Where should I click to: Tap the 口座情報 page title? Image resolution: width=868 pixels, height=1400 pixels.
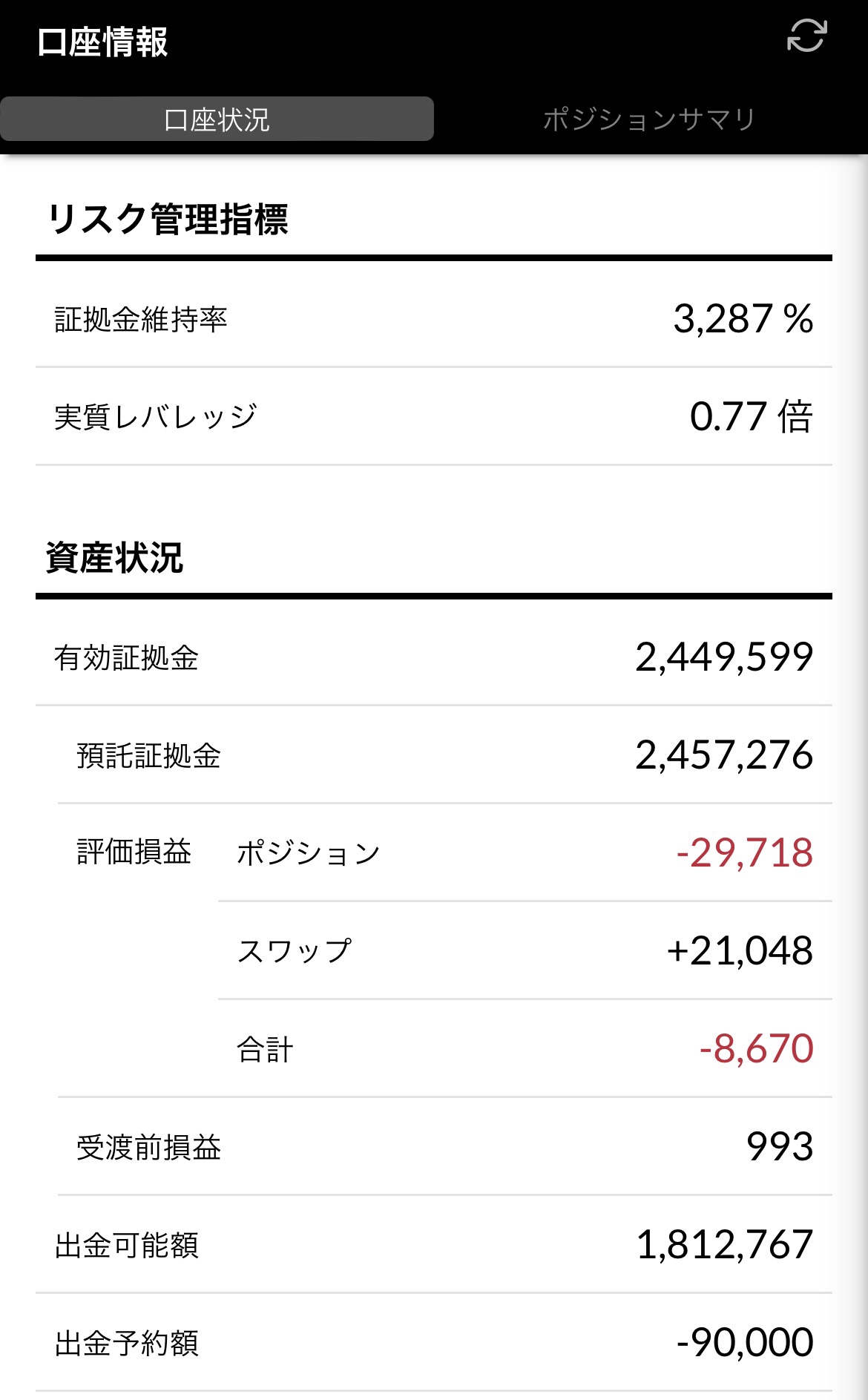pos(102,42)
